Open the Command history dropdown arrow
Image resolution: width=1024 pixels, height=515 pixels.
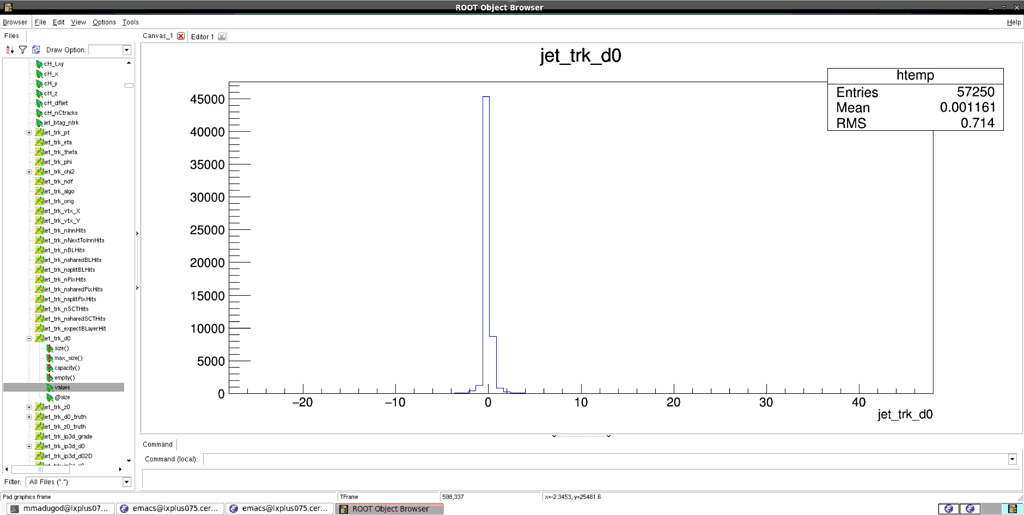(x=1012, y=459)
